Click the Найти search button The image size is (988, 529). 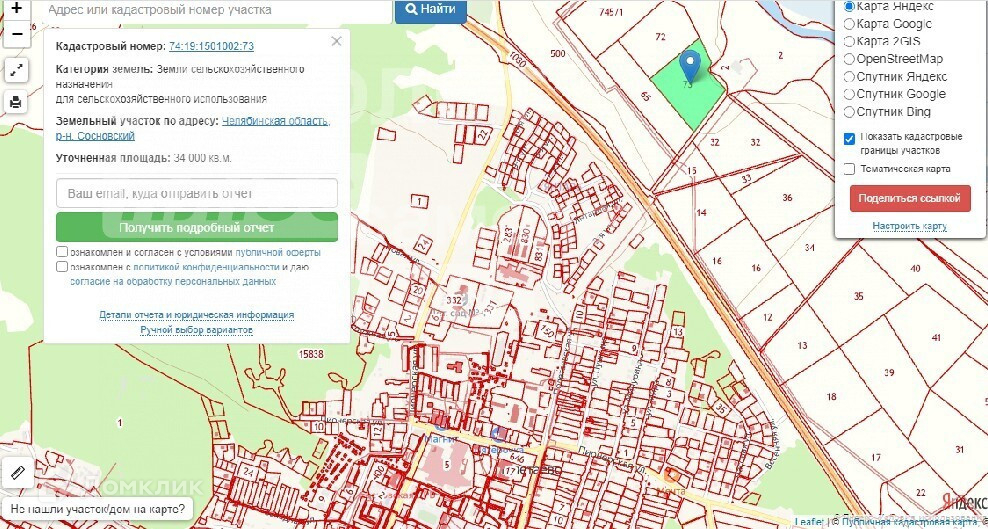tap(431, 9)
